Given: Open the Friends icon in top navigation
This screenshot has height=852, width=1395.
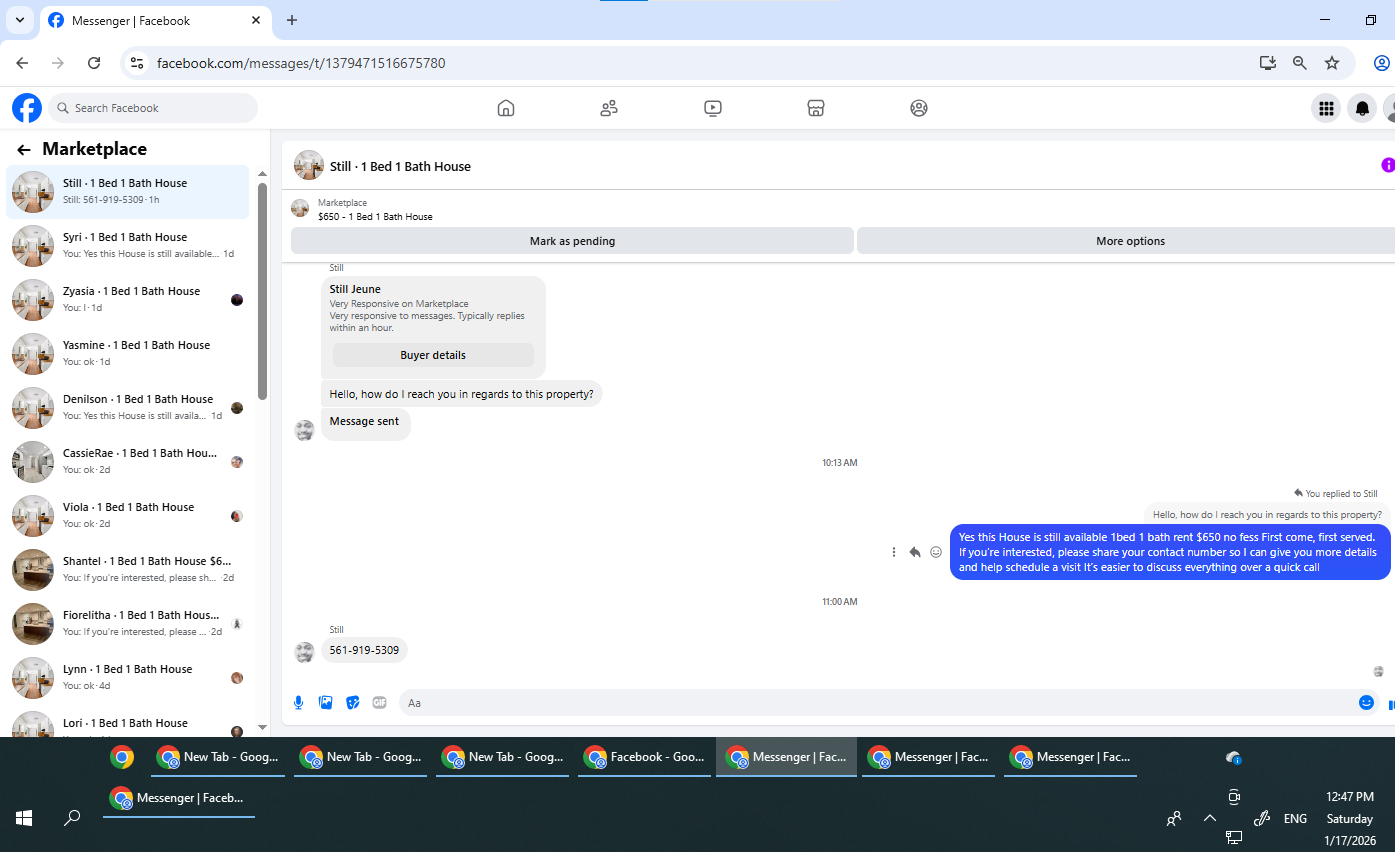Looking at the screenshot, I should click(609, 108).
